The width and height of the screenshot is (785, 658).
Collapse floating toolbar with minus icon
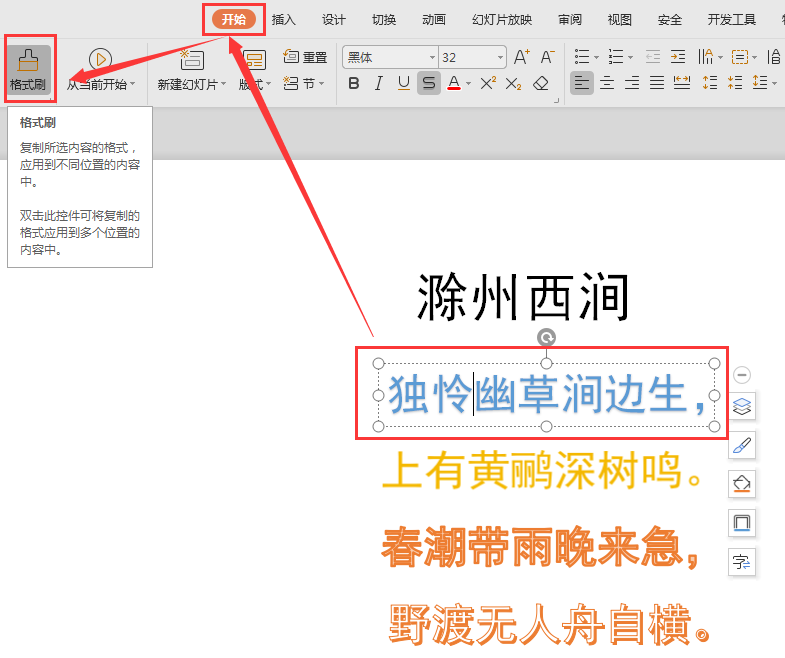pyautogui.click(x=741, y=375)
